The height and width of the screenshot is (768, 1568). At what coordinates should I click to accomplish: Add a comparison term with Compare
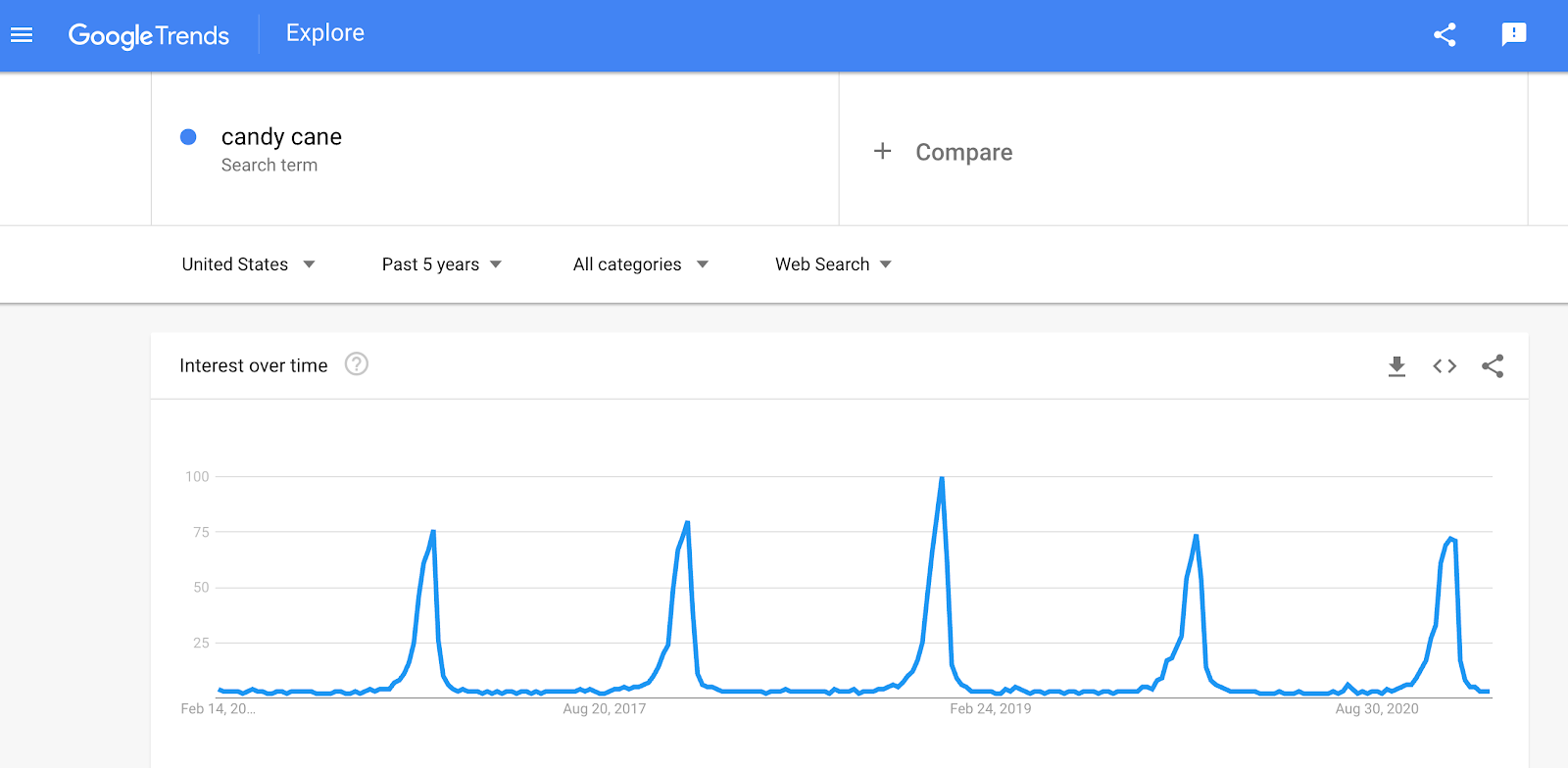point(943,152)
